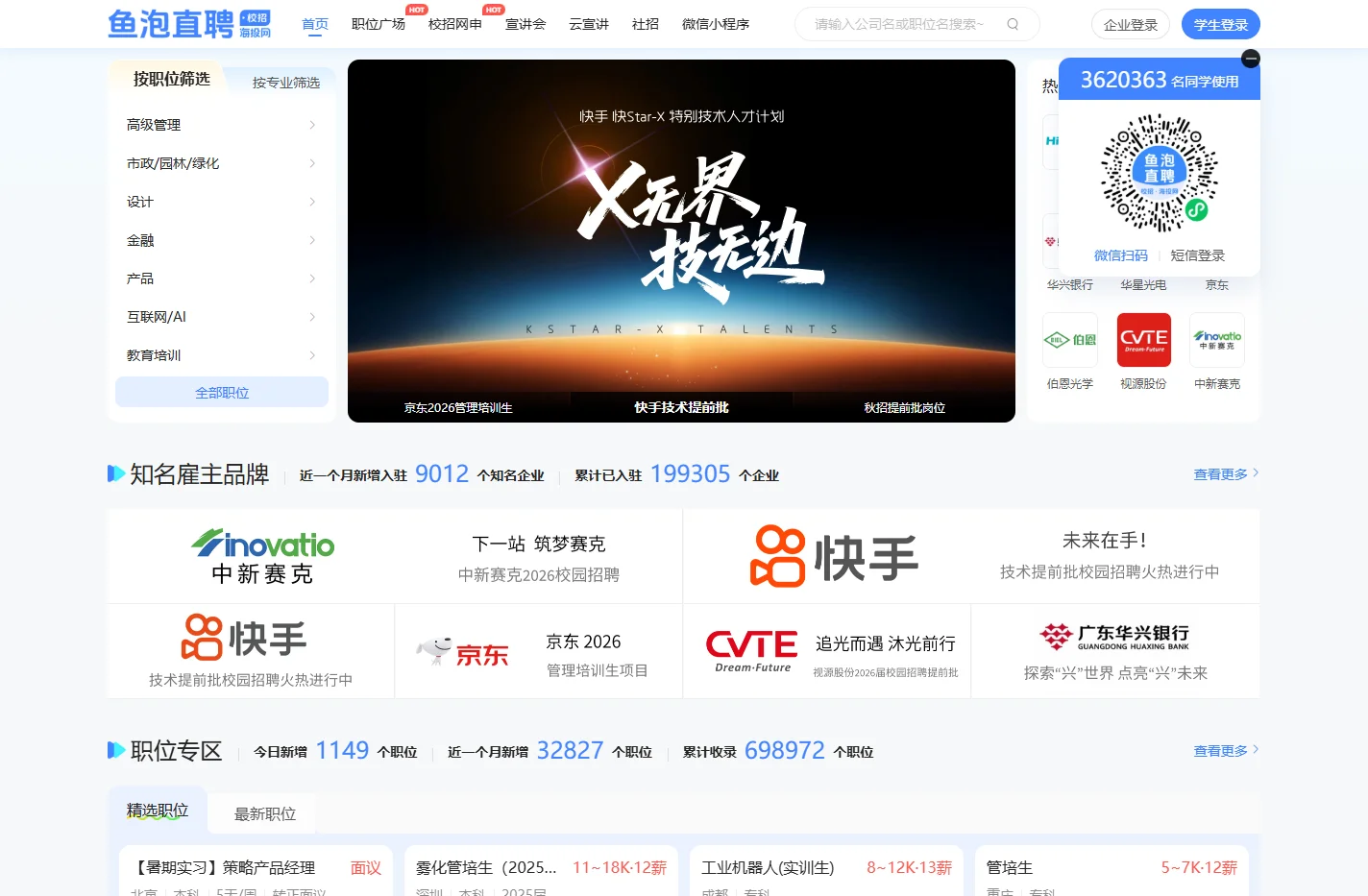This screenshot has height=896, width=1368.
Task: Select 秋招提前批岗位 banner slide
Action: point(904,408)
